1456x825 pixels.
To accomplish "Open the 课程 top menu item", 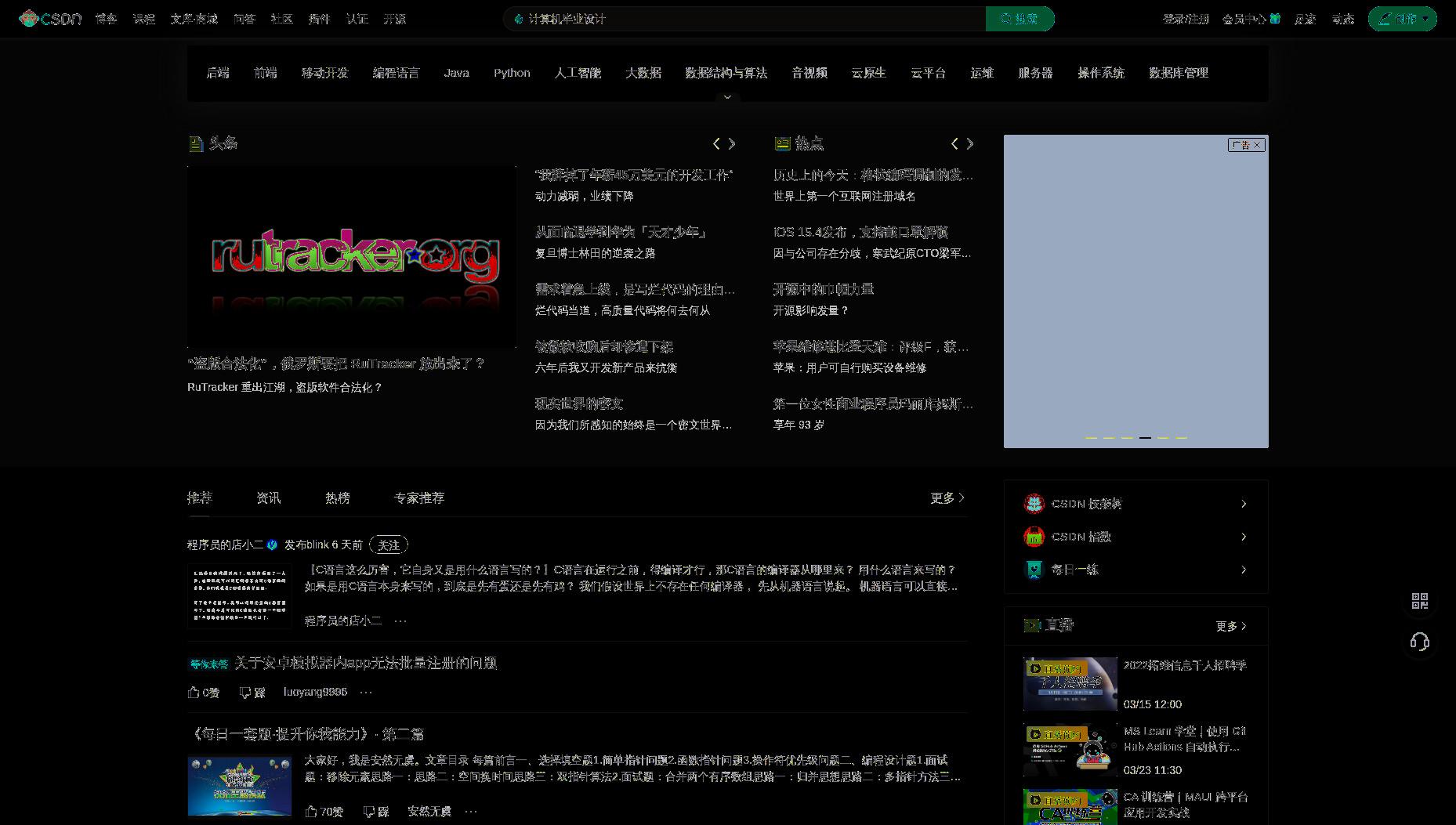I will point(144,19).
